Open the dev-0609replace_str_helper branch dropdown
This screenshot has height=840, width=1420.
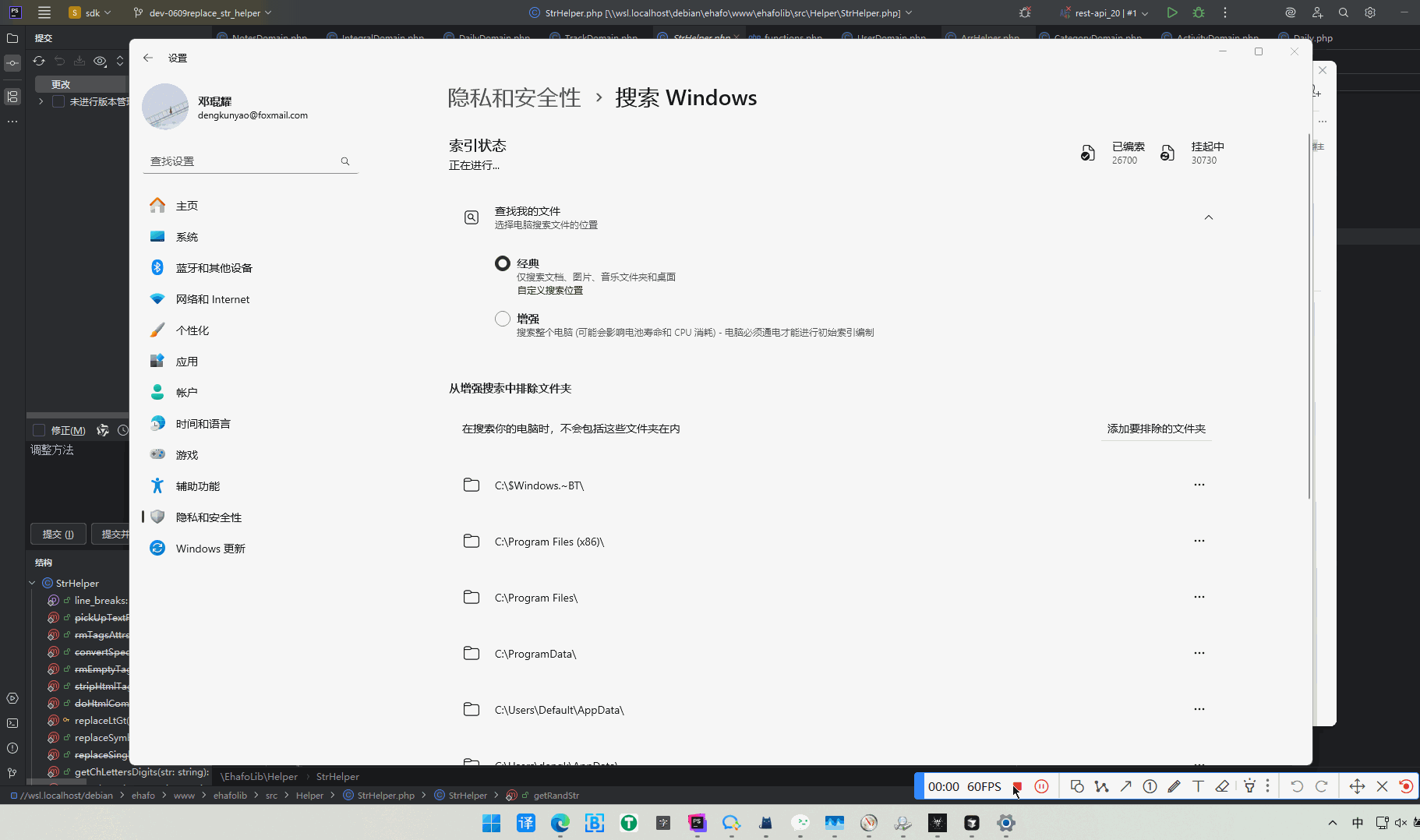[x=201, y=12]
